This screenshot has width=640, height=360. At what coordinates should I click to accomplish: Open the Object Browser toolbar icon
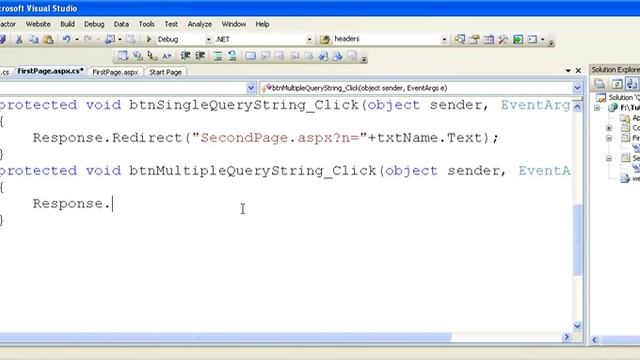click(x=489, y=40)
